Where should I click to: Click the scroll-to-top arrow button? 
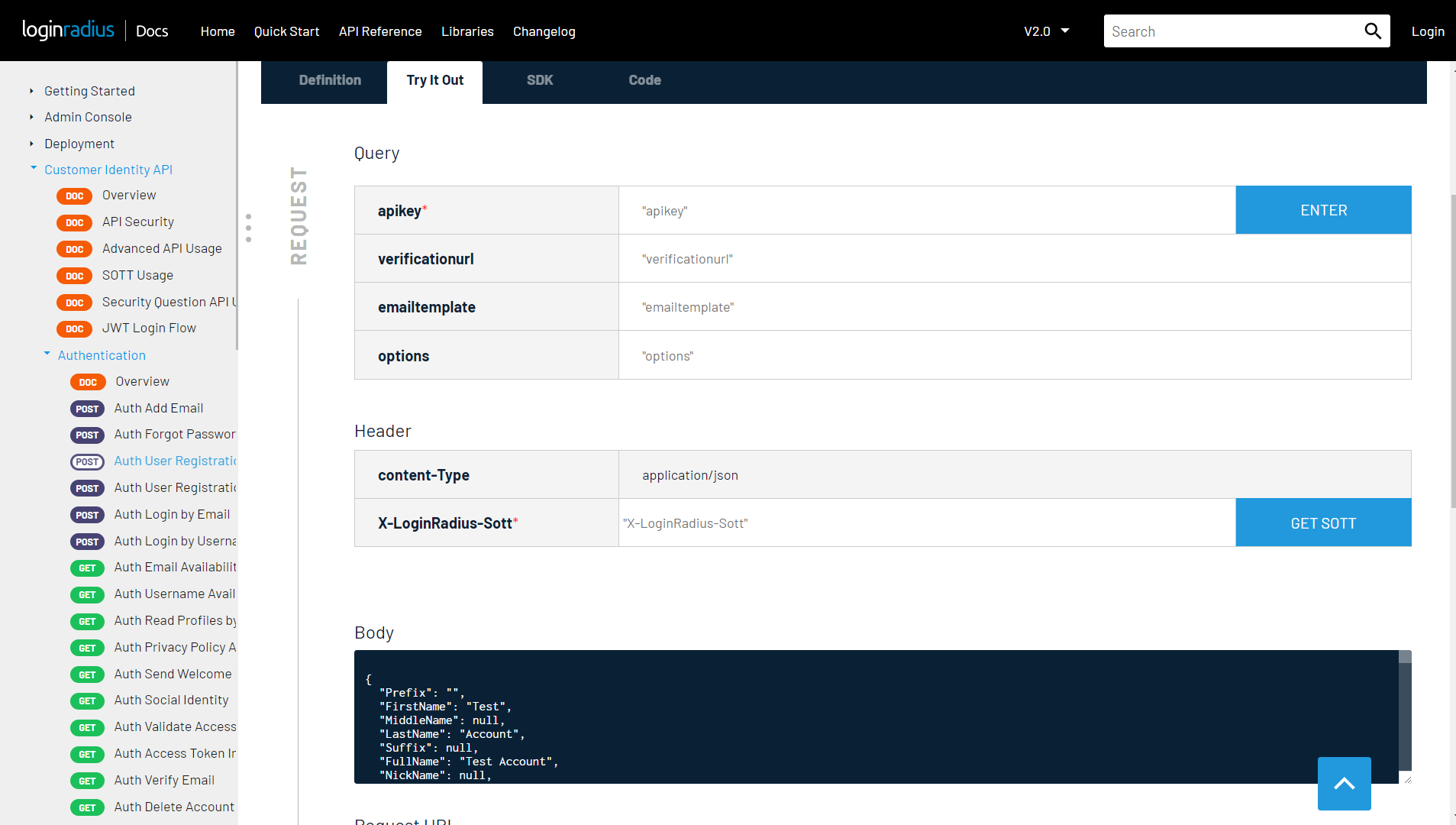point(1344,784)
